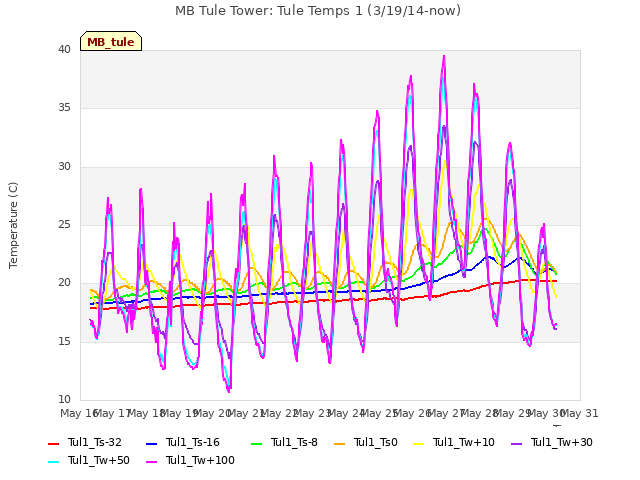
Task: Click the May 26 x-axis label
Action: tap(413, 413)
